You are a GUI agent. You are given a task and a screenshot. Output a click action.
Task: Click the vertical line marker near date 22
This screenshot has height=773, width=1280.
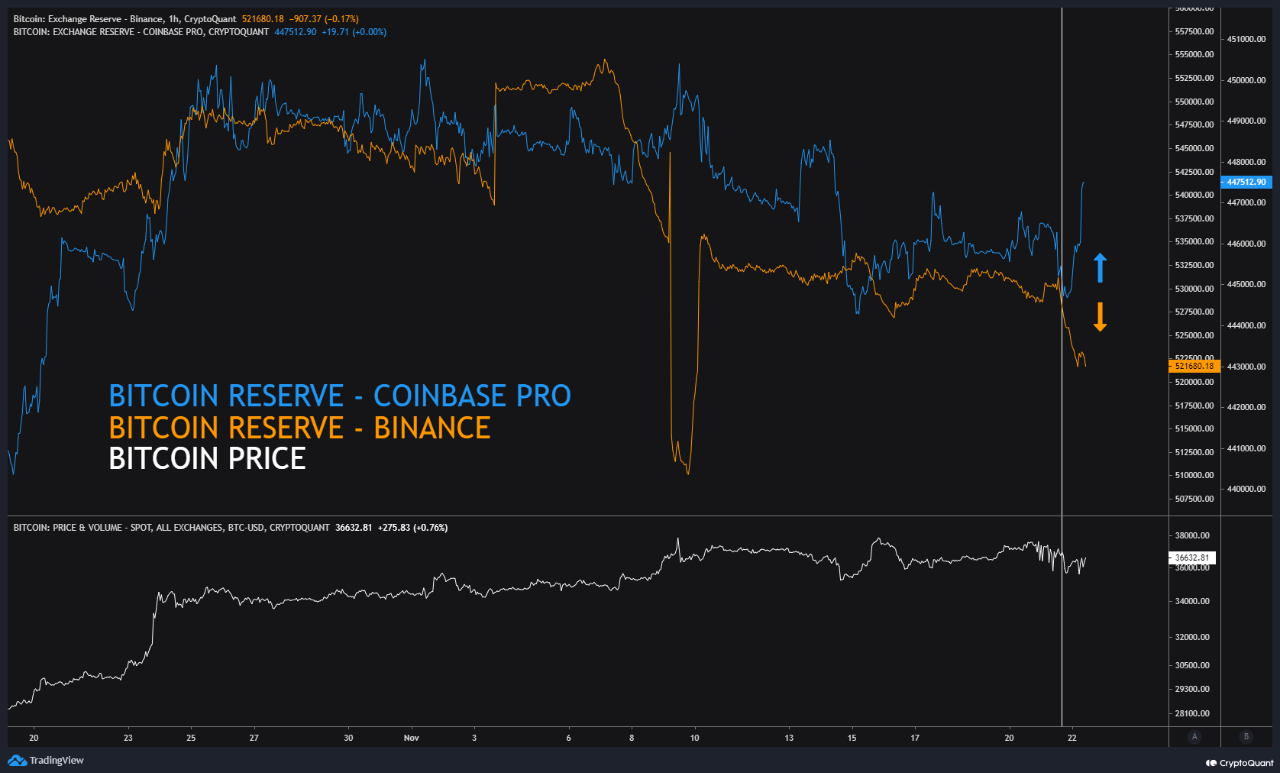click(1061, 300)
